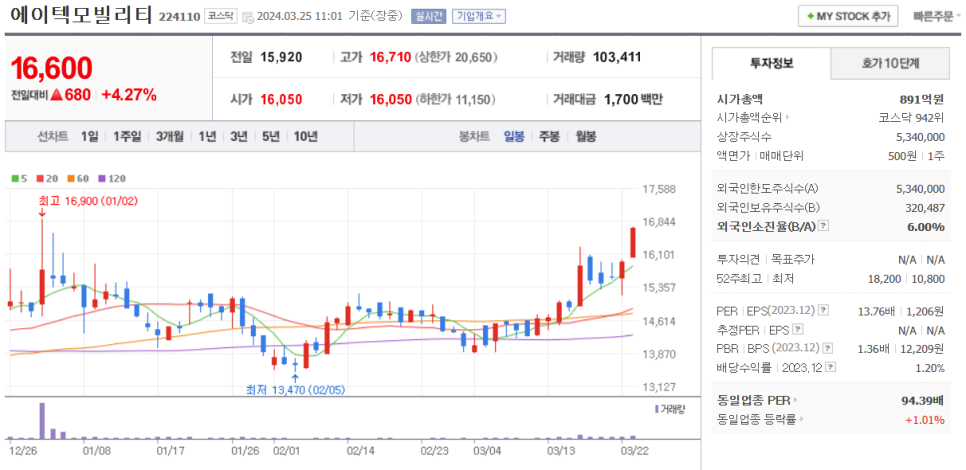Select the 10년 line chart
The width and height of the screenshot is (966, 470).
coord(306,137)
